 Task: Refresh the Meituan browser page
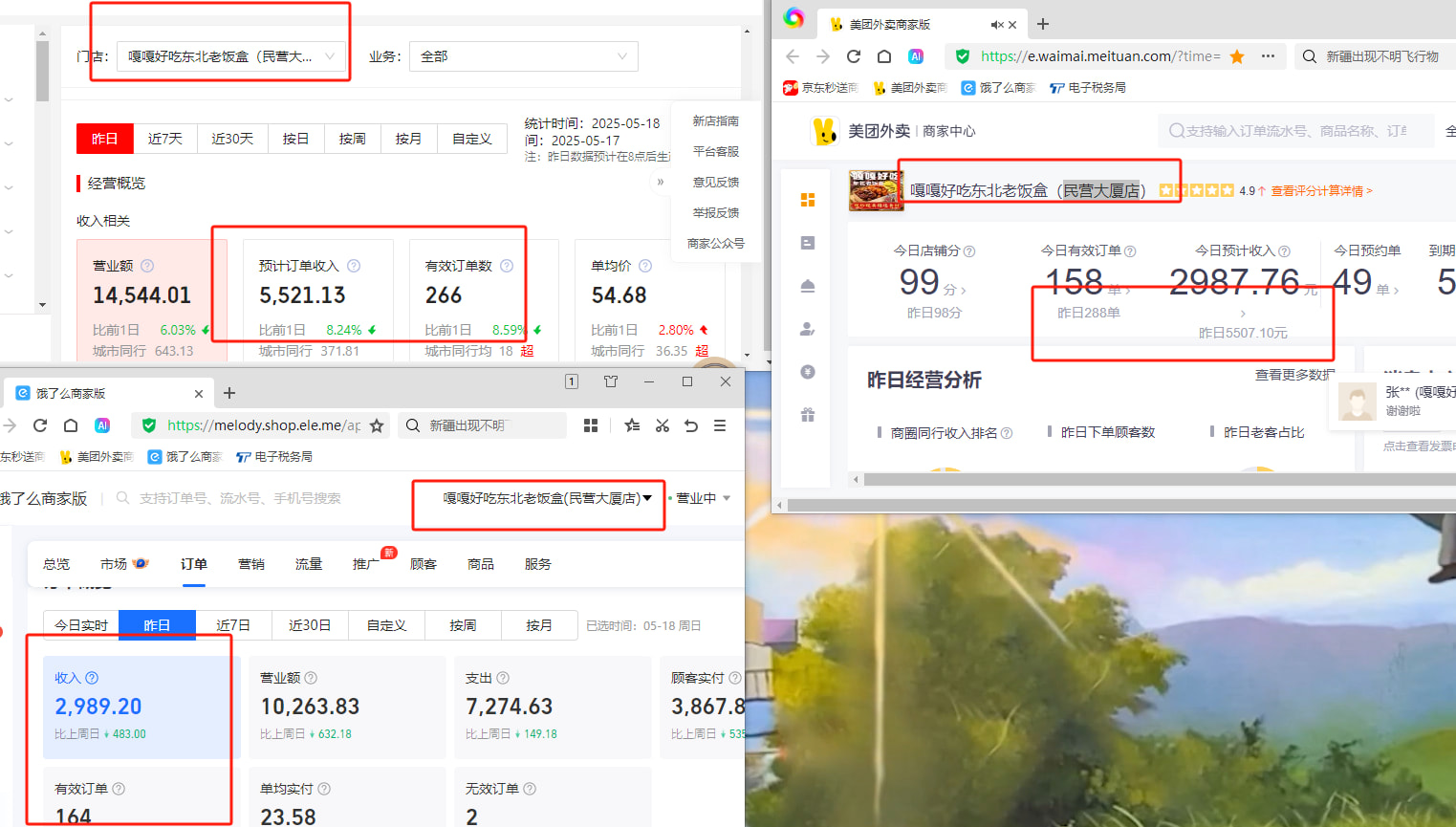click(x=854, y=56)
